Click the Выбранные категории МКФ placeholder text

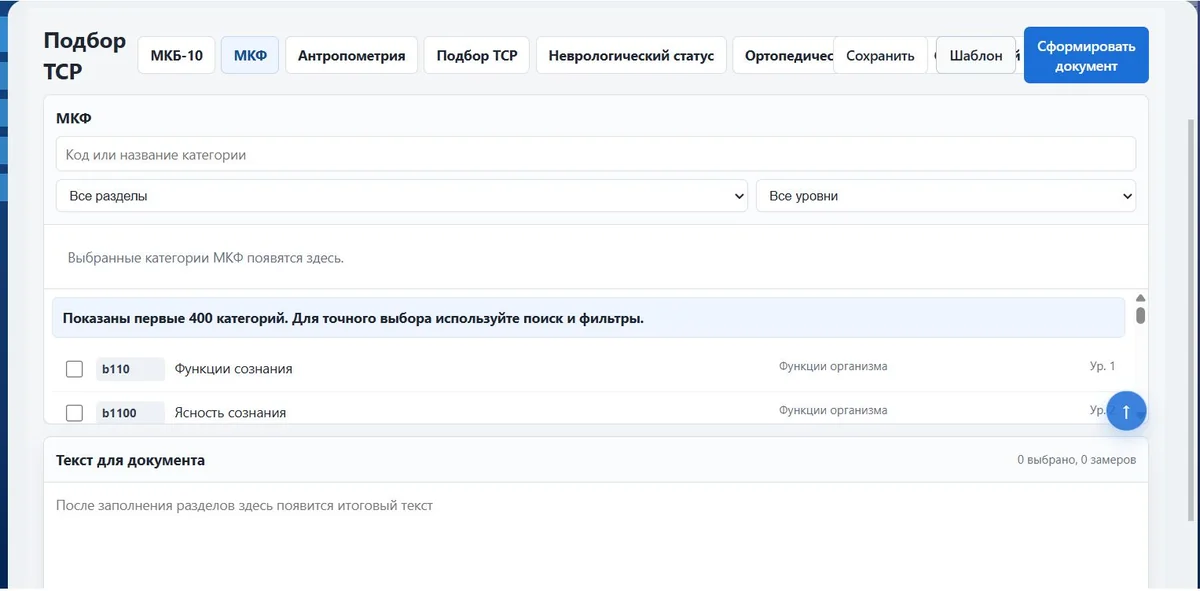[206, 258]
